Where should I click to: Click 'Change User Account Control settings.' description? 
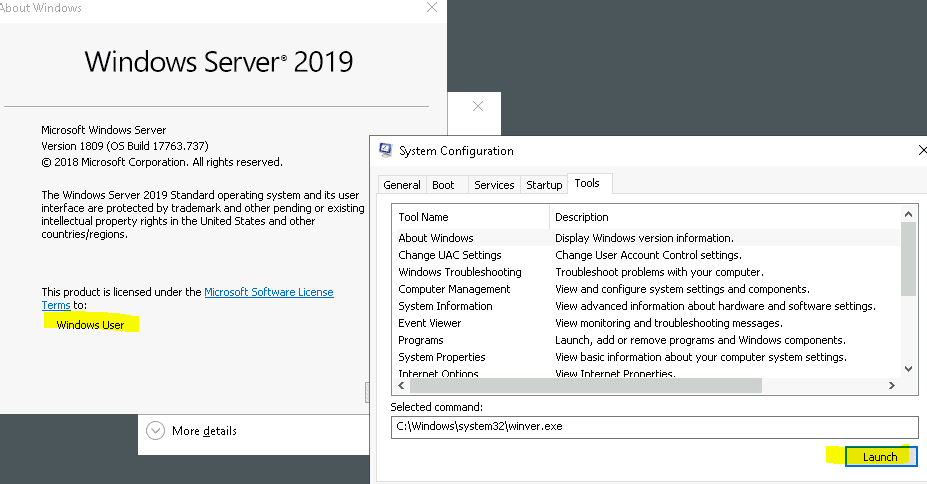click(648, 255)
